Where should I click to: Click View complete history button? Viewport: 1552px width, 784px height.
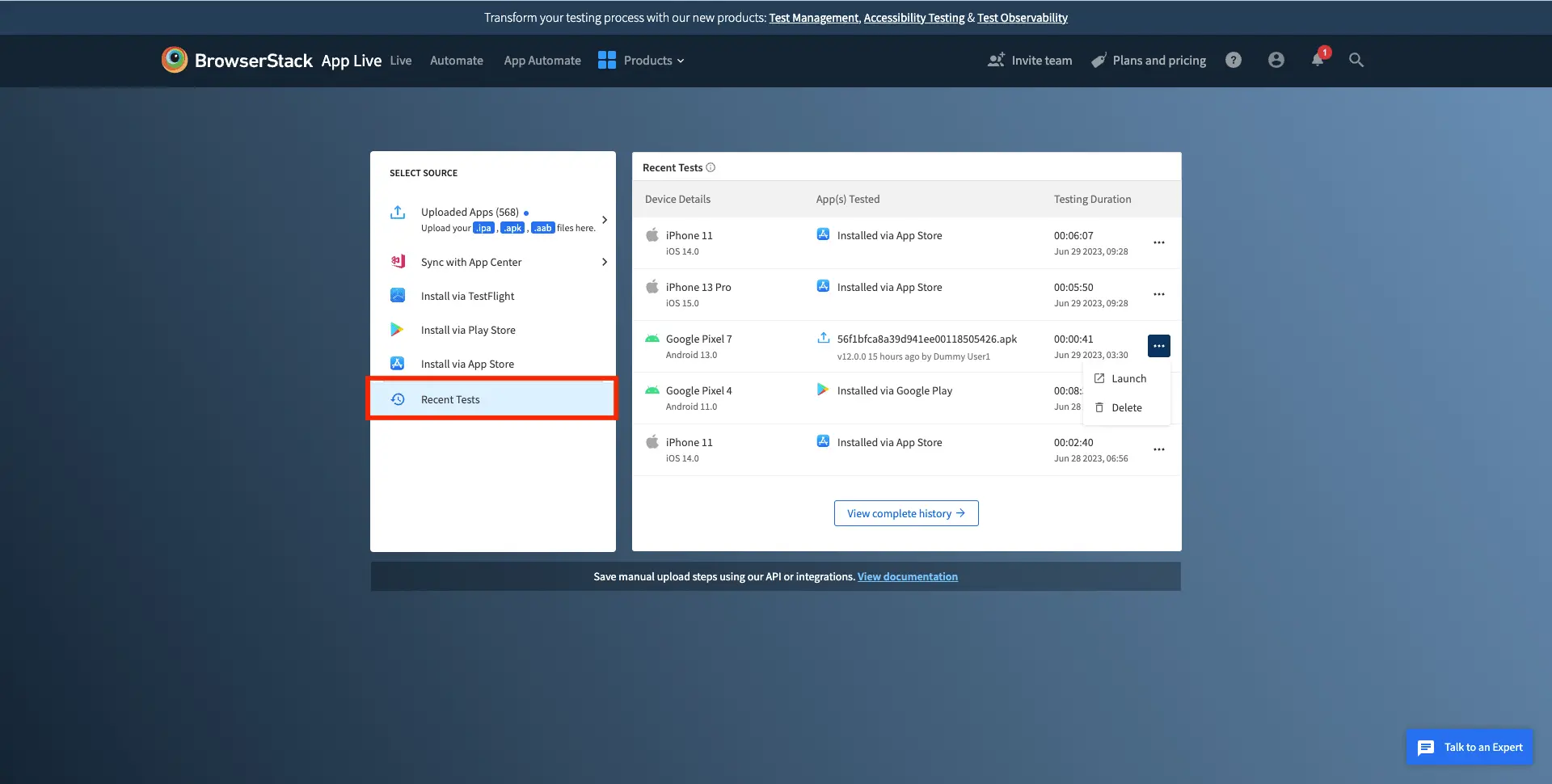905,513
